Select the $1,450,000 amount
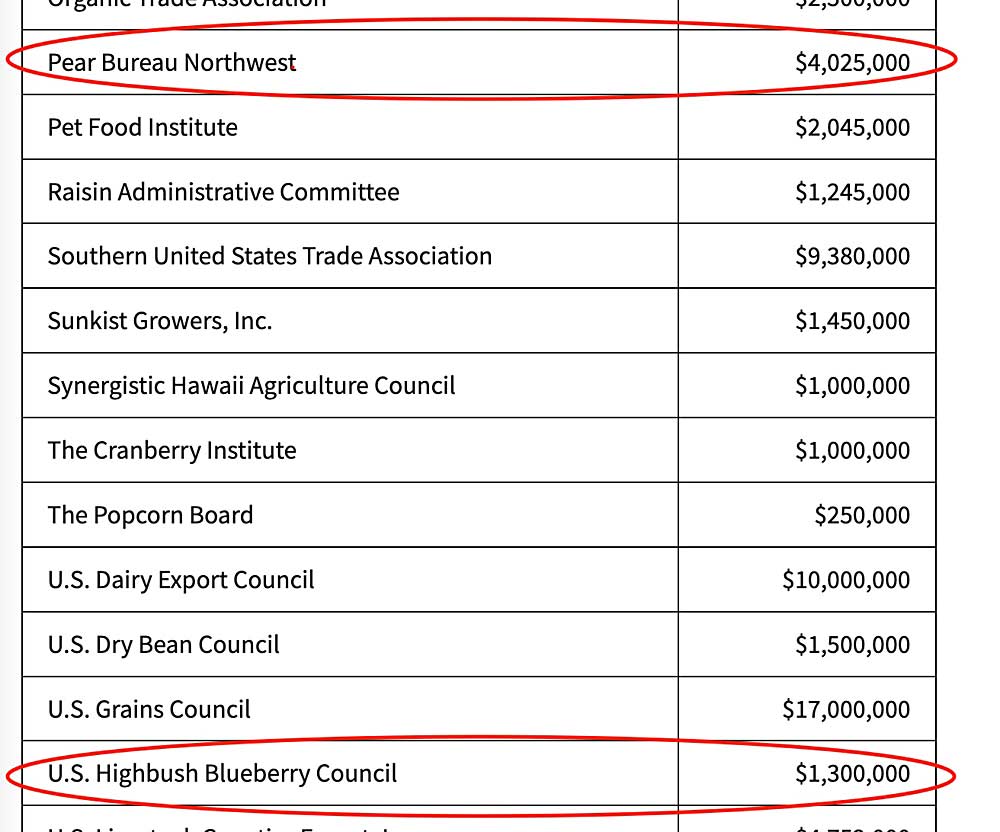This screenshot has height=832, width=1000. tap(852, 321)
